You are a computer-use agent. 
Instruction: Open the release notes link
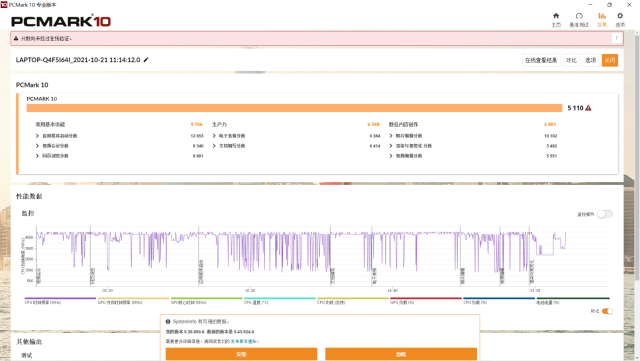point(244,341)
